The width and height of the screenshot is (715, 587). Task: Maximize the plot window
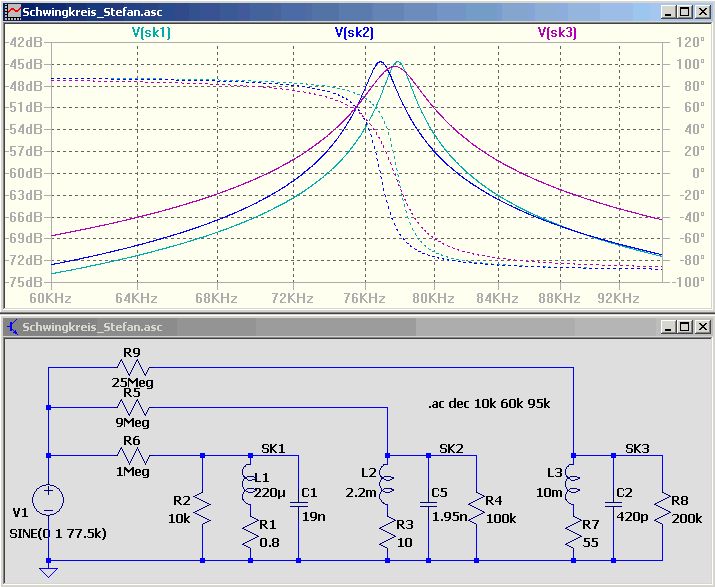pos(684,12)
